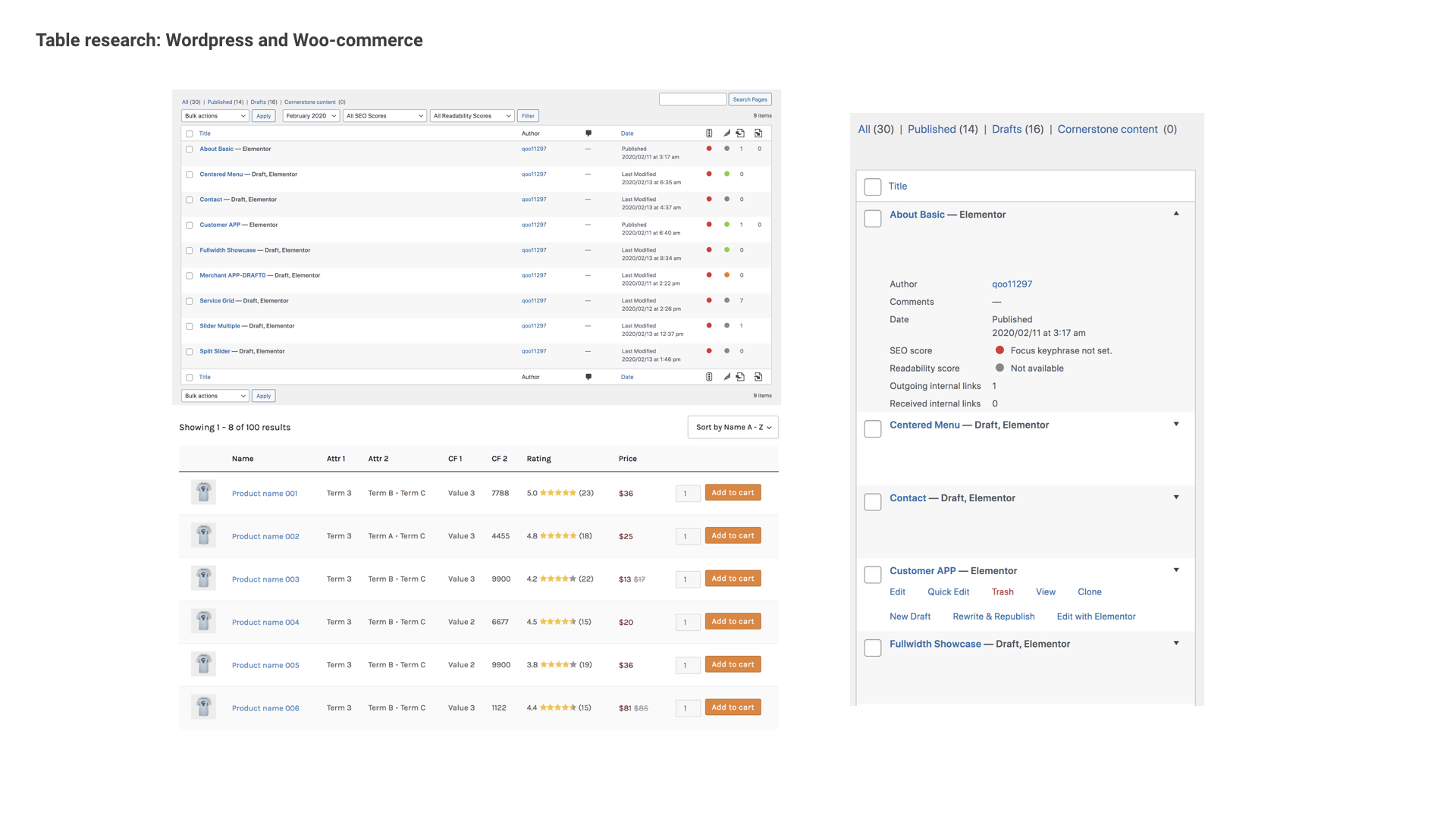
Task: Tick the Merchant APP-DRAFT0 row checkbox
Action: [x=190, y=276]
